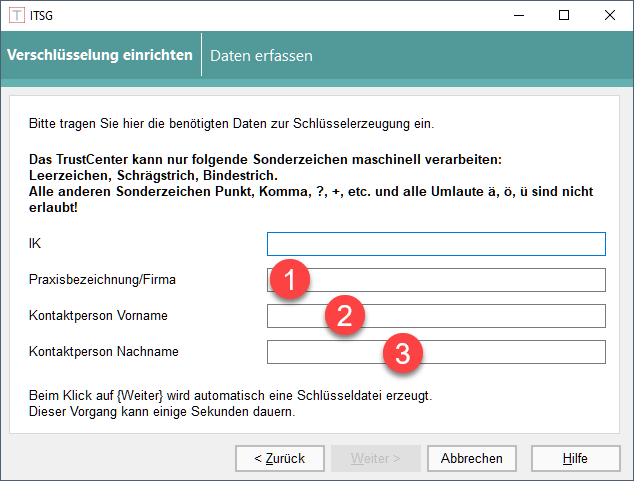Click the 'IK' field label
The height and width of the screenshot is (481, 634).
click(x=36, y=244)
